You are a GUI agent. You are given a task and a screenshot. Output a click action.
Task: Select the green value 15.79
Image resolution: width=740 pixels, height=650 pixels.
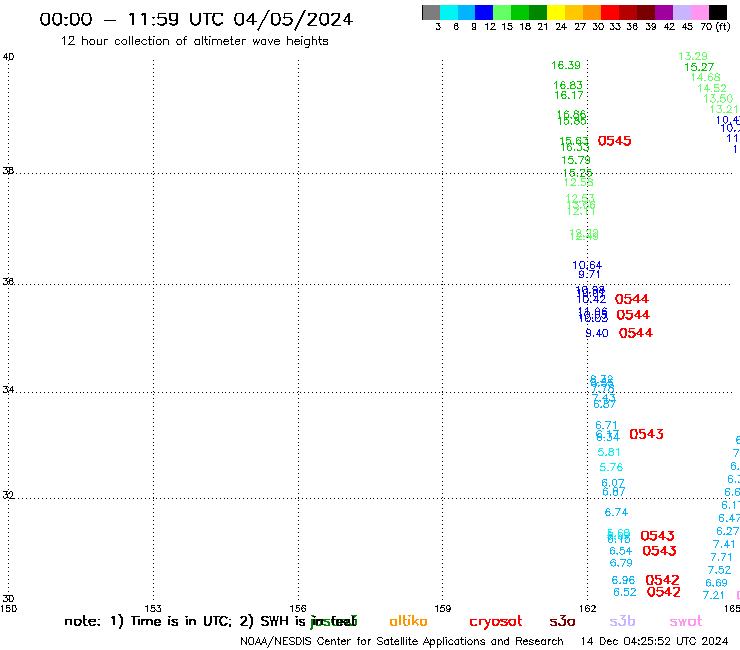(576, 160)
